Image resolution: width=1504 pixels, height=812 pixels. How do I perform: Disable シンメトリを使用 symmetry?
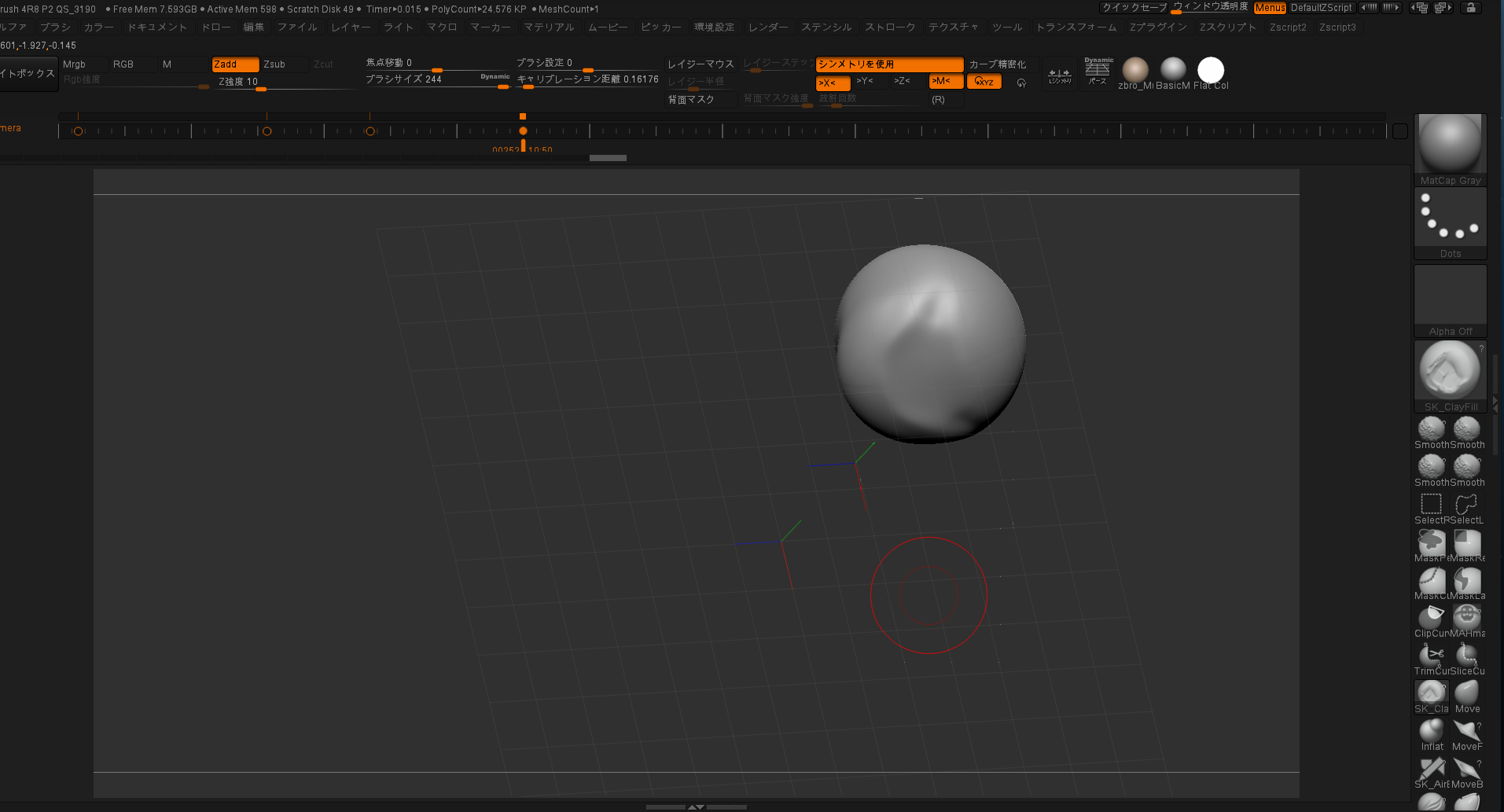click(889, 64)
